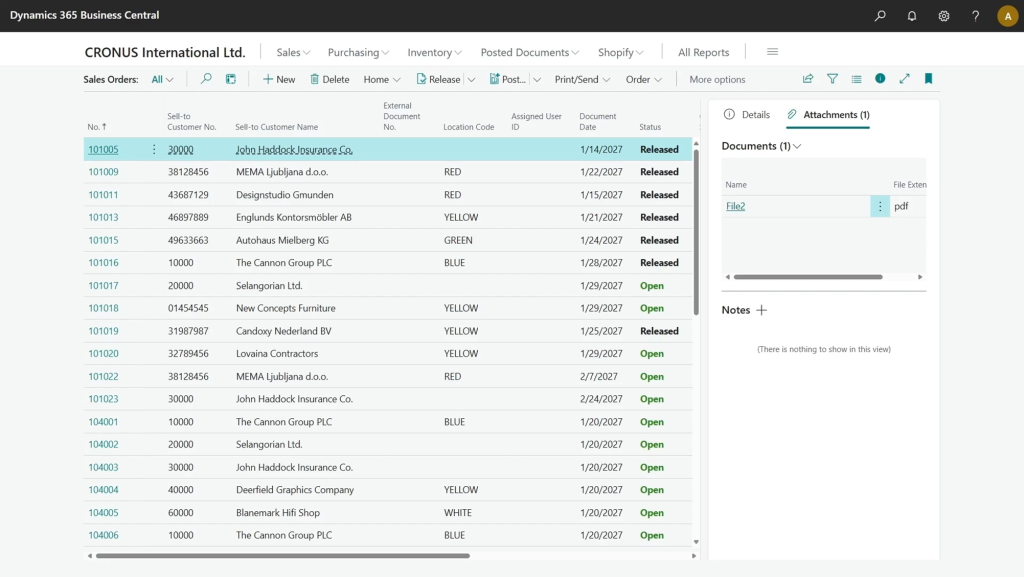The image size is (1024, 577).
Task: Open sales order 101009
Action: (103, 172)
